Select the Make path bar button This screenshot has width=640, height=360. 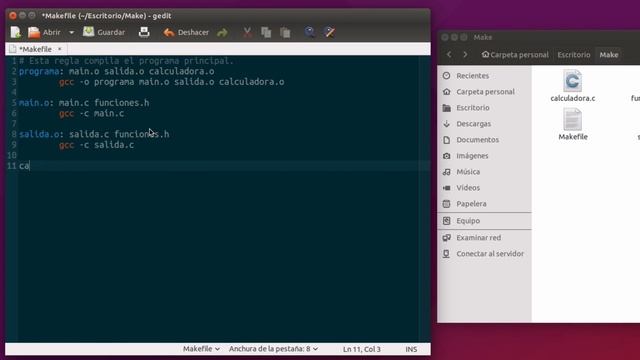click(x=609, y=55)
